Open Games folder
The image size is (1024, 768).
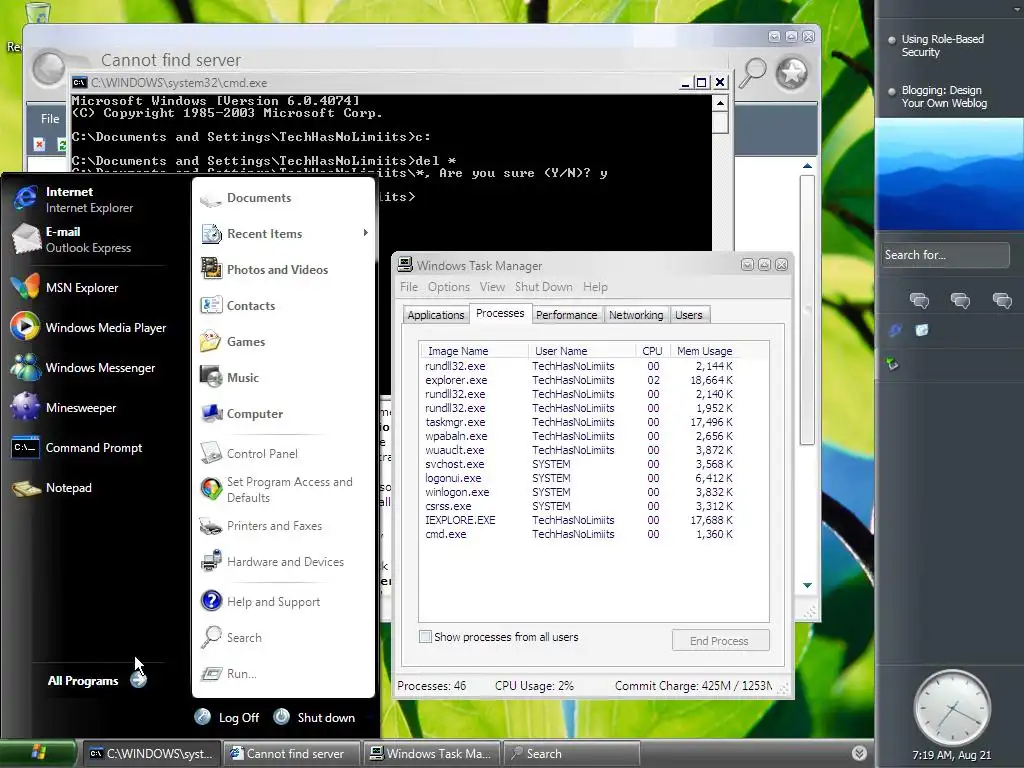coord(232,342)
